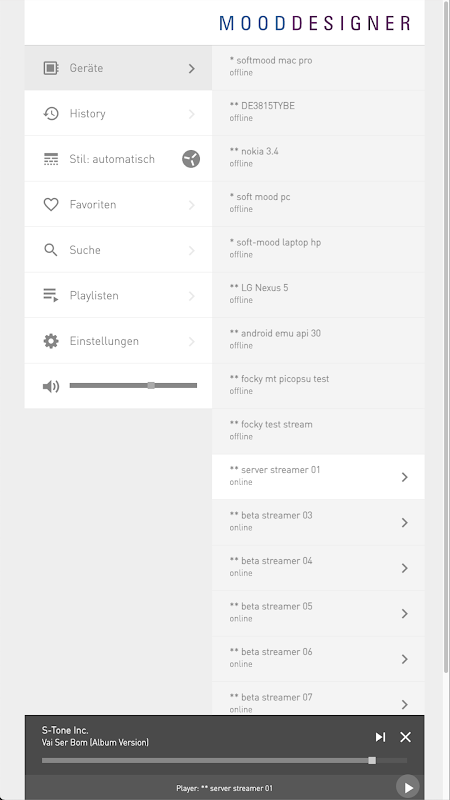Screen dimensions: 450x800
Task: Expand beta streamer 05 chevron
Action: (405, 613)
